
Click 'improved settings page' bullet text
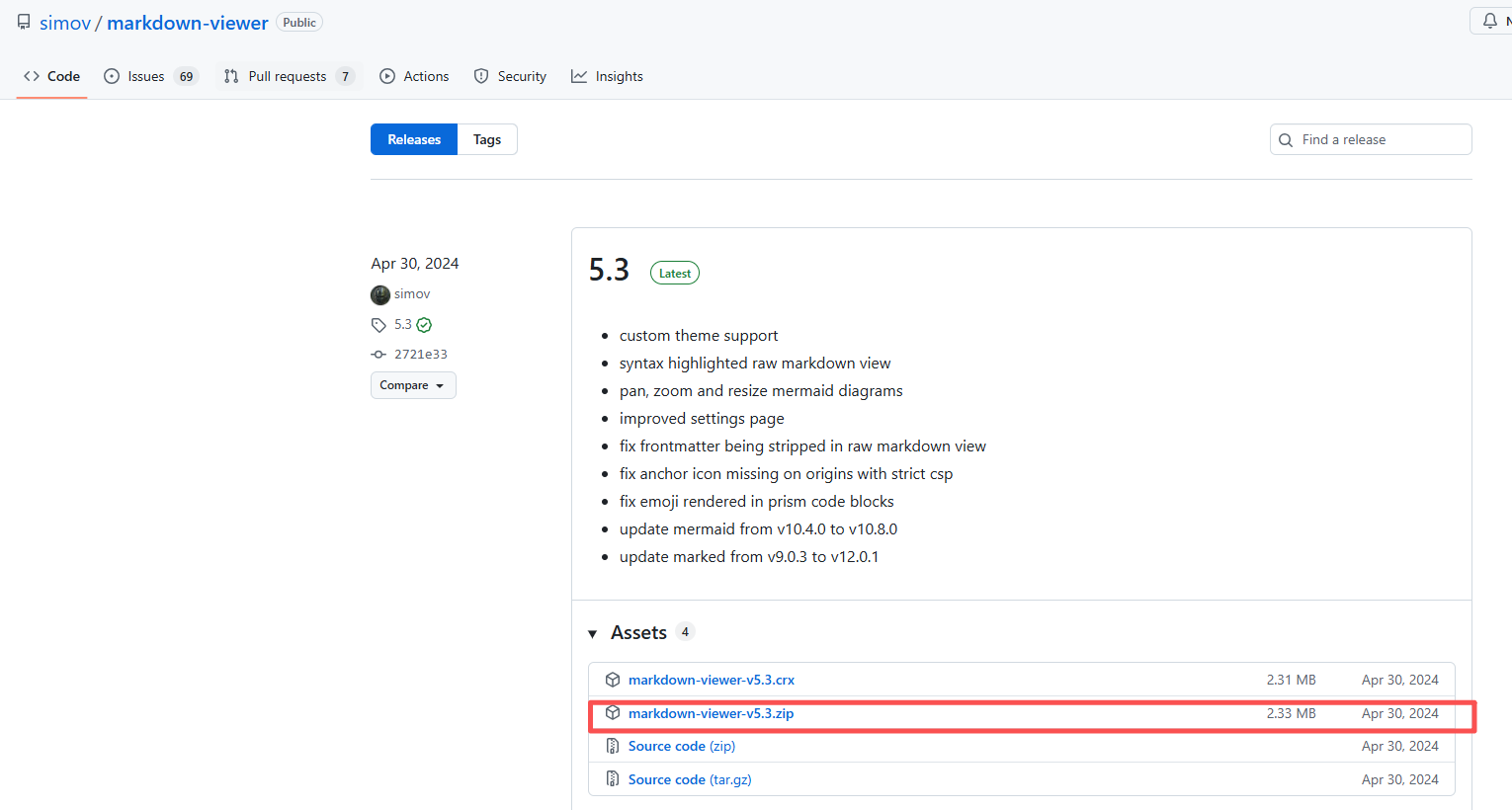[702, 419]
